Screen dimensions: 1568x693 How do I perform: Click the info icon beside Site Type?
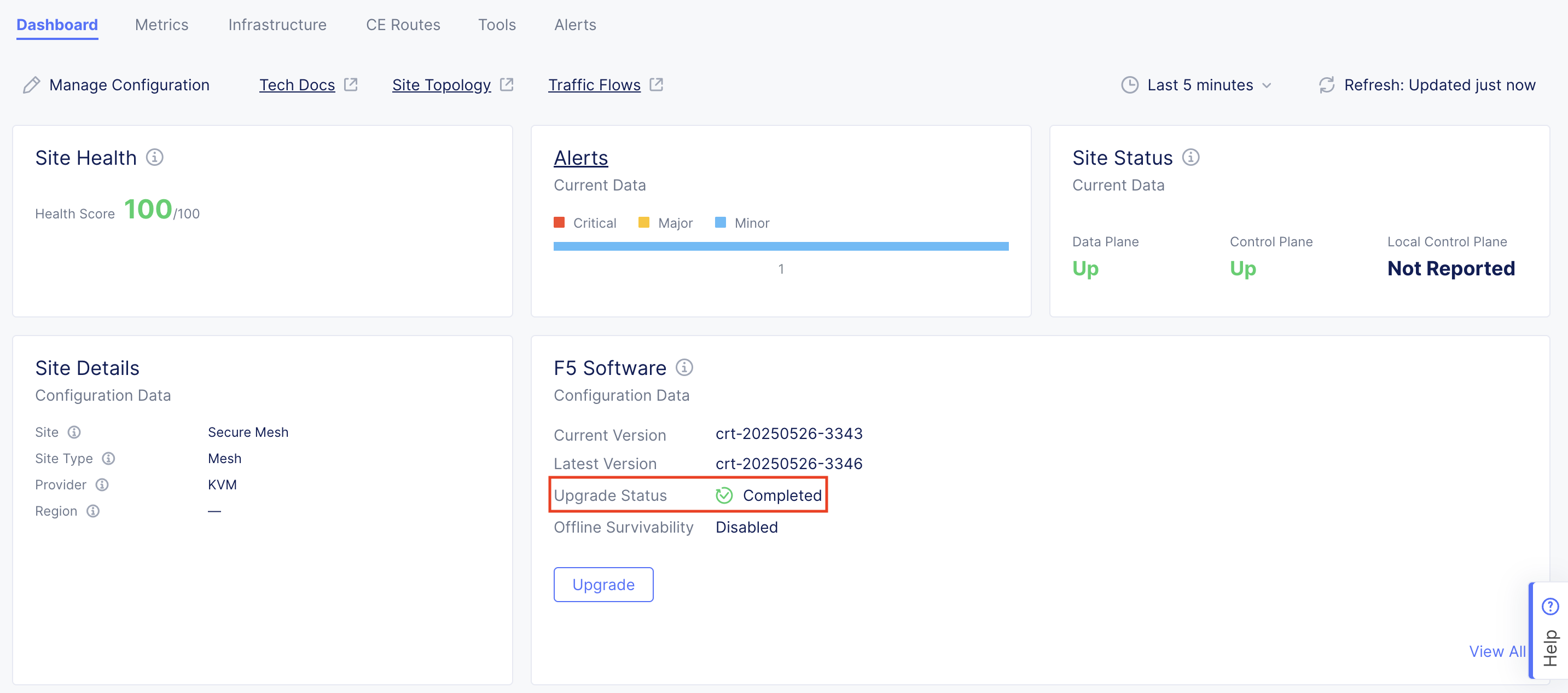click(x=108, y=459)
